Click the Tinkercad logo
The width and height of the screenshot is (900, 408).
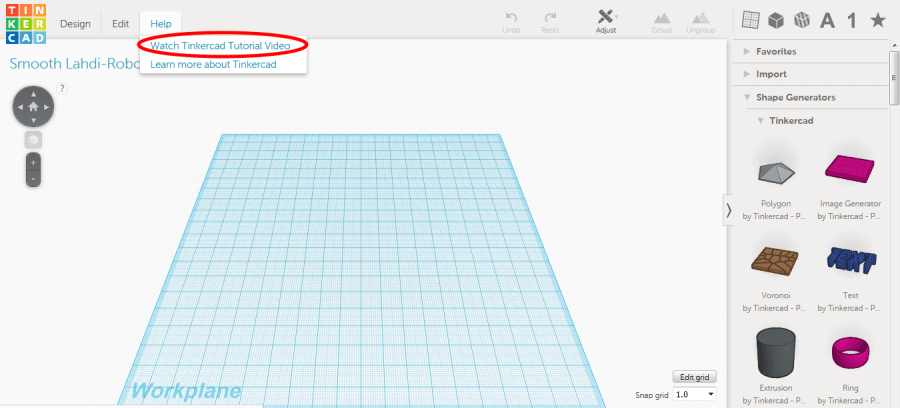pos(24,23)
